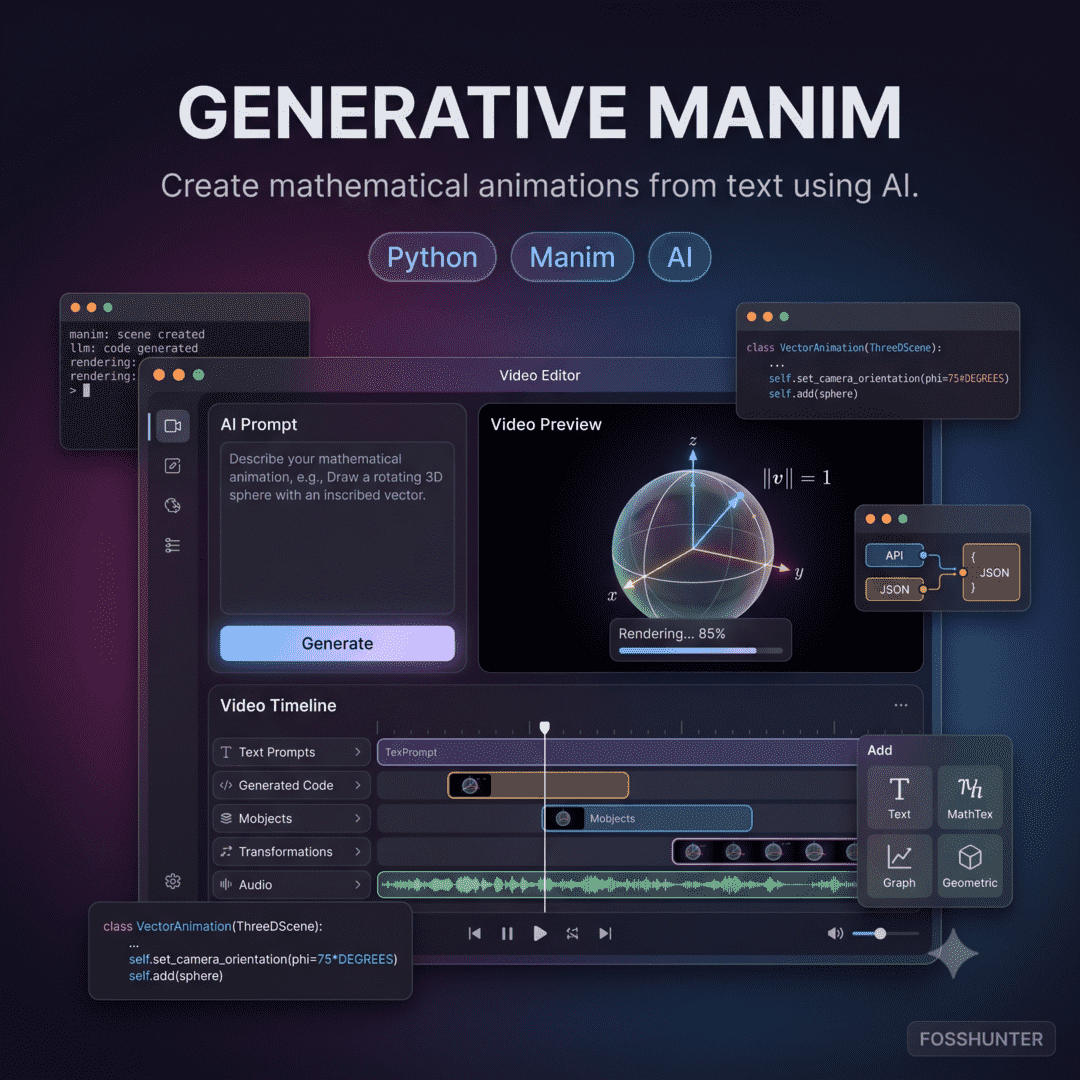1080x1080 pixels.
Task: Open Video Timeline more options menu
Action: (x=900, y=705)
